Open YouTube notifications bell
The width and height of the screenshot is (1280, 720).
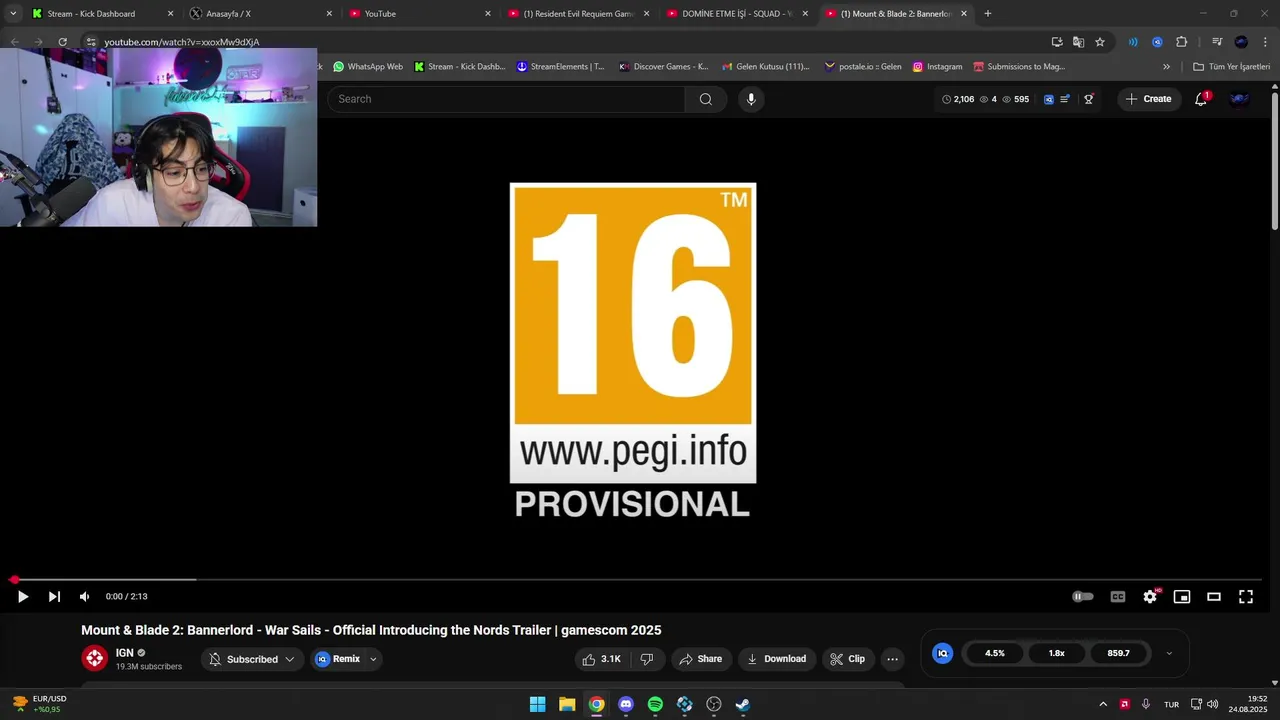(1201, 99)
